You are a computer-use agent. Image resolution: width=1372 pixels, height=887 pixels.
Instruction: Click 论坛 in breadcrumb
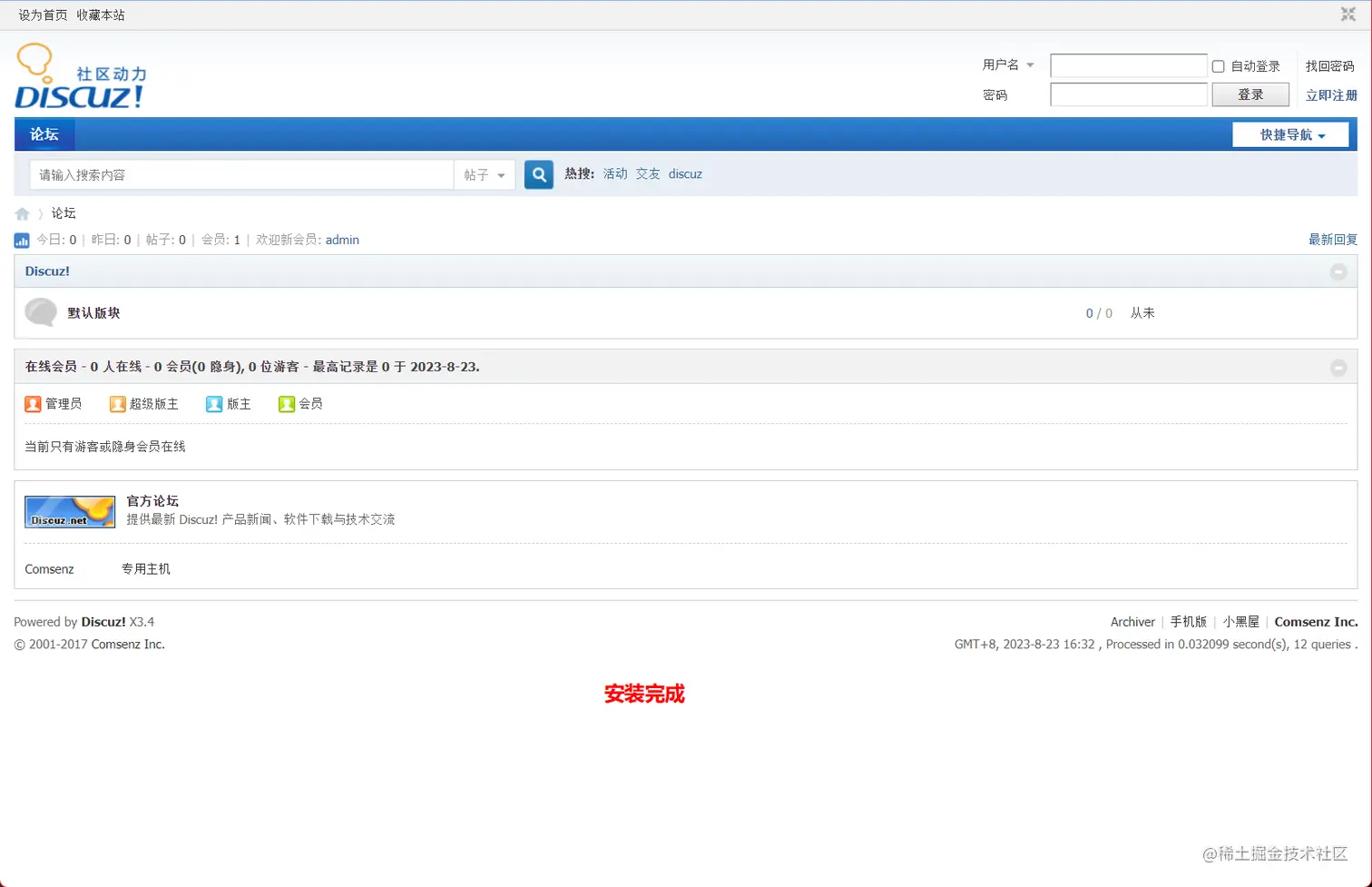tap(64, 213)
